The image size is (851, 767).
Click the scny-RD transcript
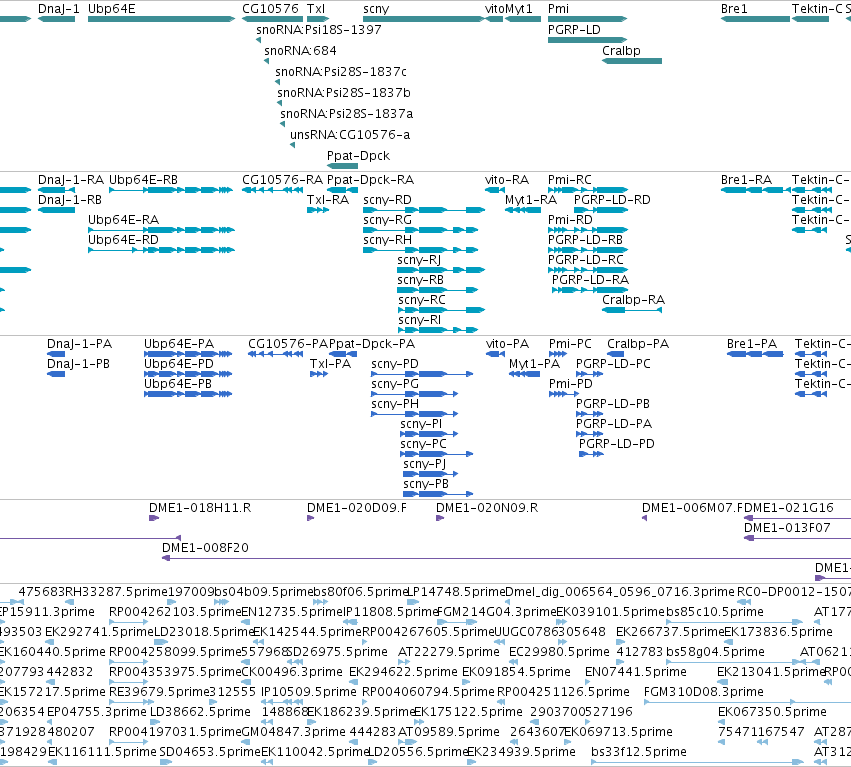point(424,210)
